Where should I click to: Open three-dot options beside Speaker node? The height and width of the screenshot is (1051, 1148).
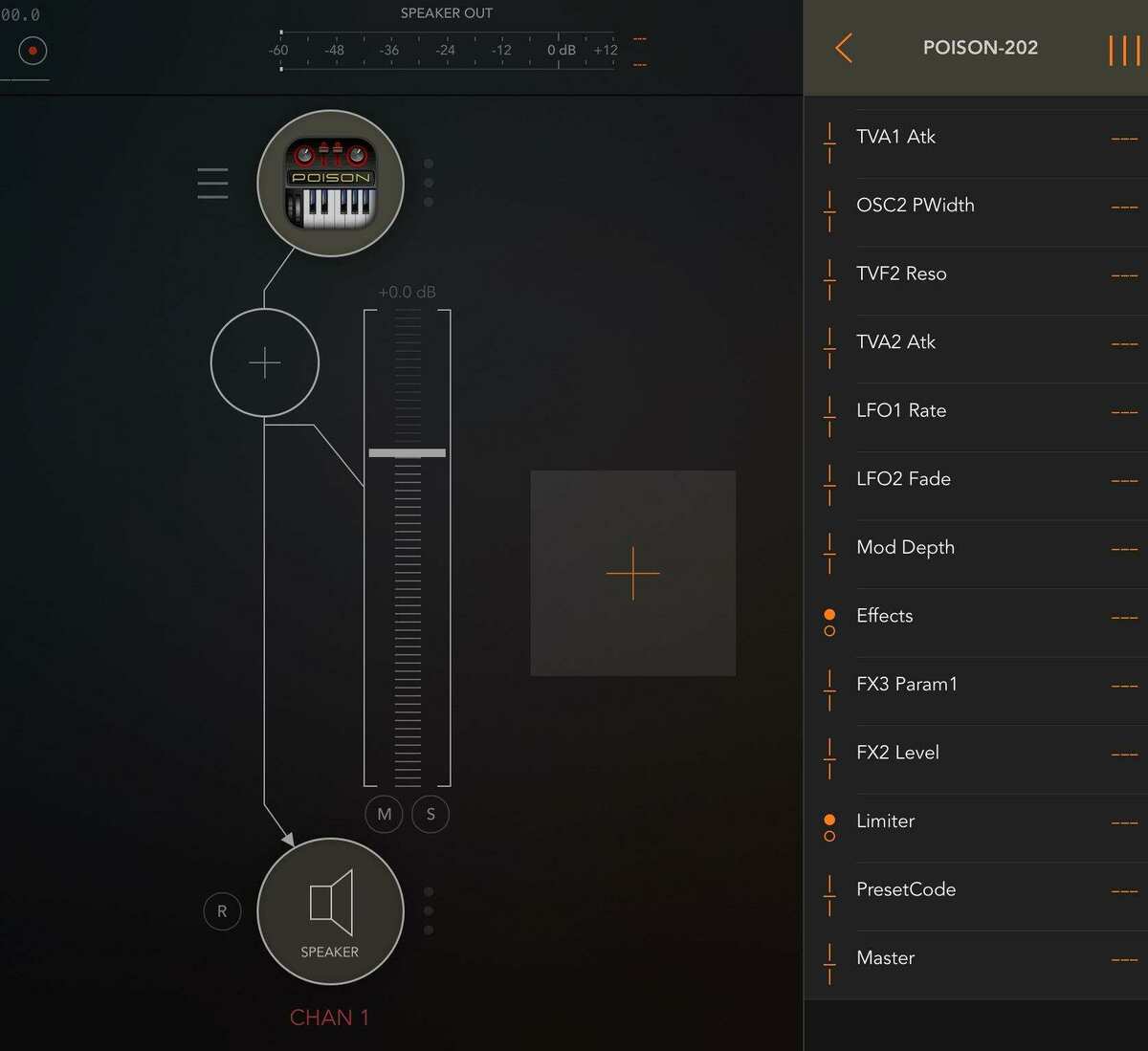click(429, 910)
